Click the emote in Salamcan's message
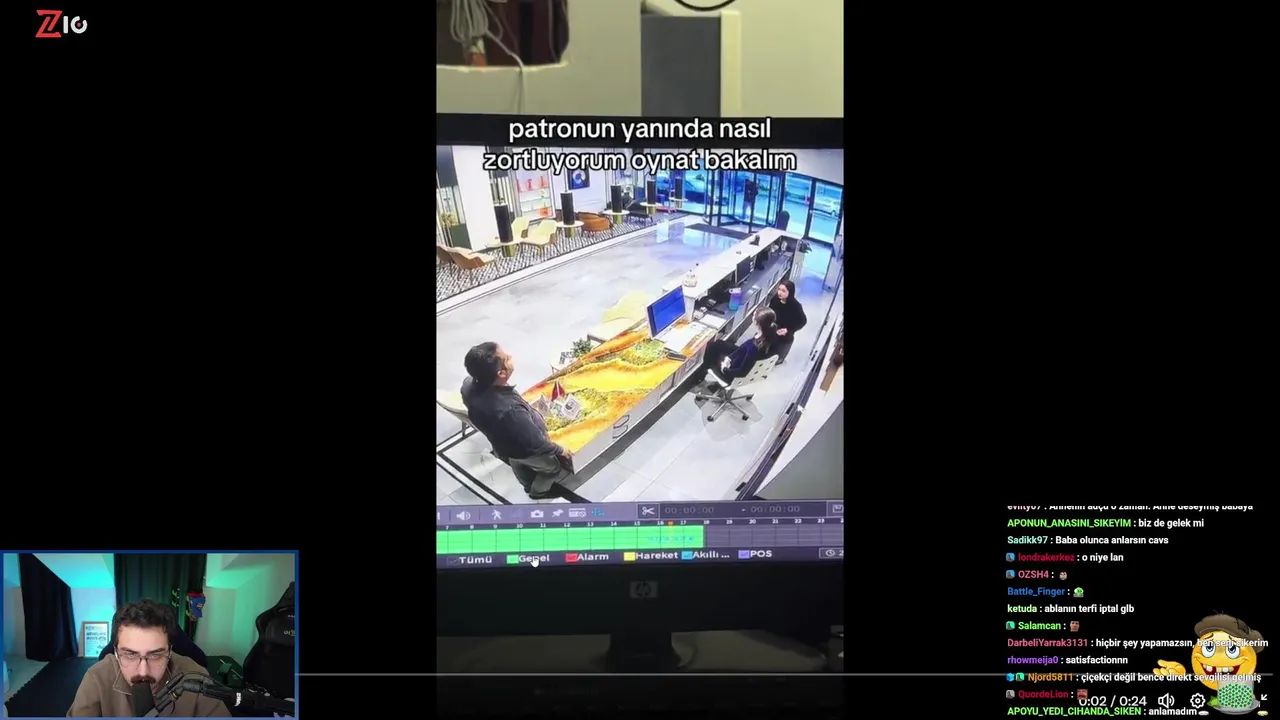Screen dimensions: 1280x720 click(x=1074, y=626)
